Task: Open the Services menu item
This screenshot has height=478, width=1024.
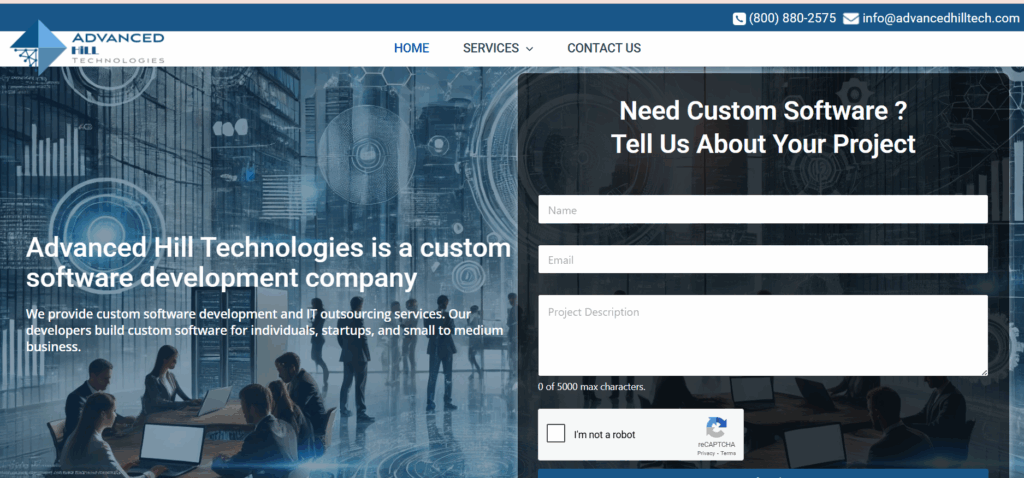Action: tap(491, 48)
